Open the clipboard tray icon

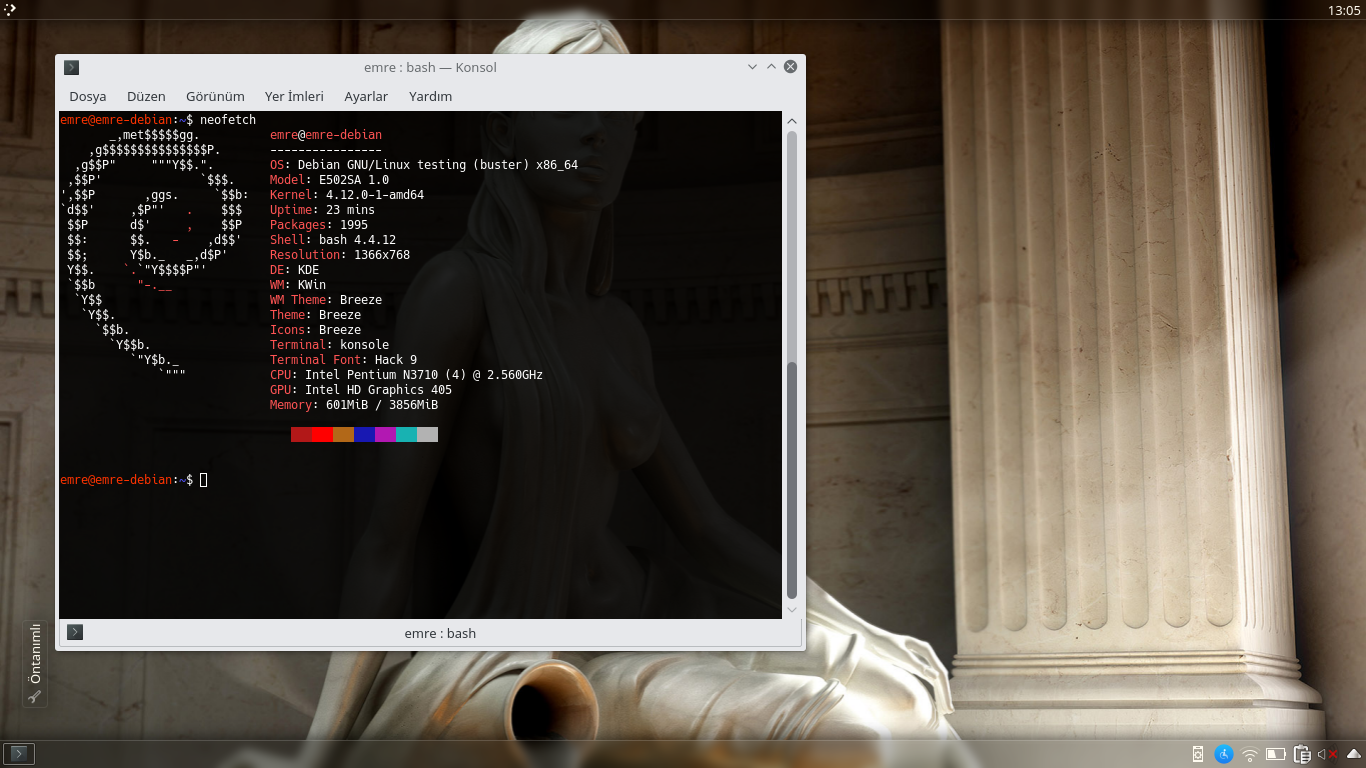pos(1302,754)
